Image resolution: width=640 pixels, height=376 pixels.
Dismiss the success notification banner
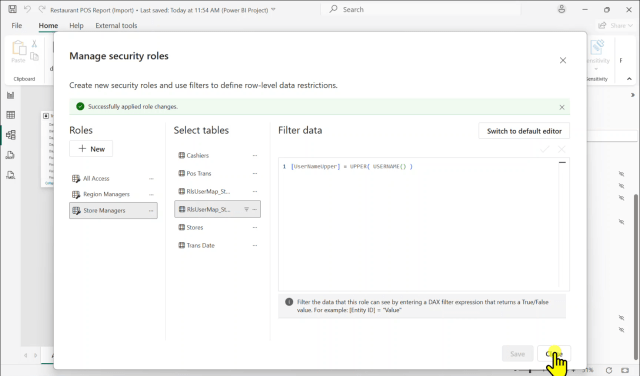[x=562, y=107]
